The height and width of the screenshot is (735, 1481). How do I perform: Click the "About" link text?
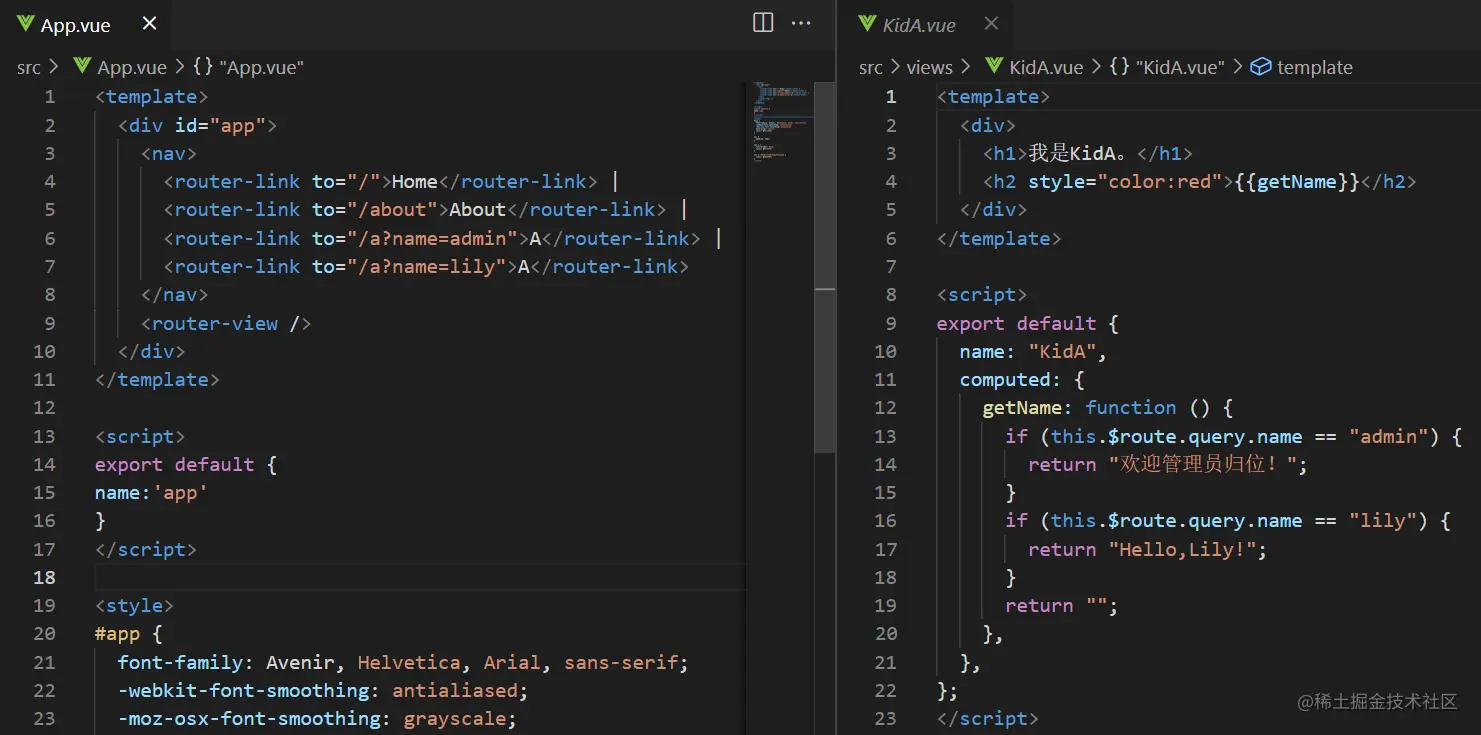pos(477,210)
